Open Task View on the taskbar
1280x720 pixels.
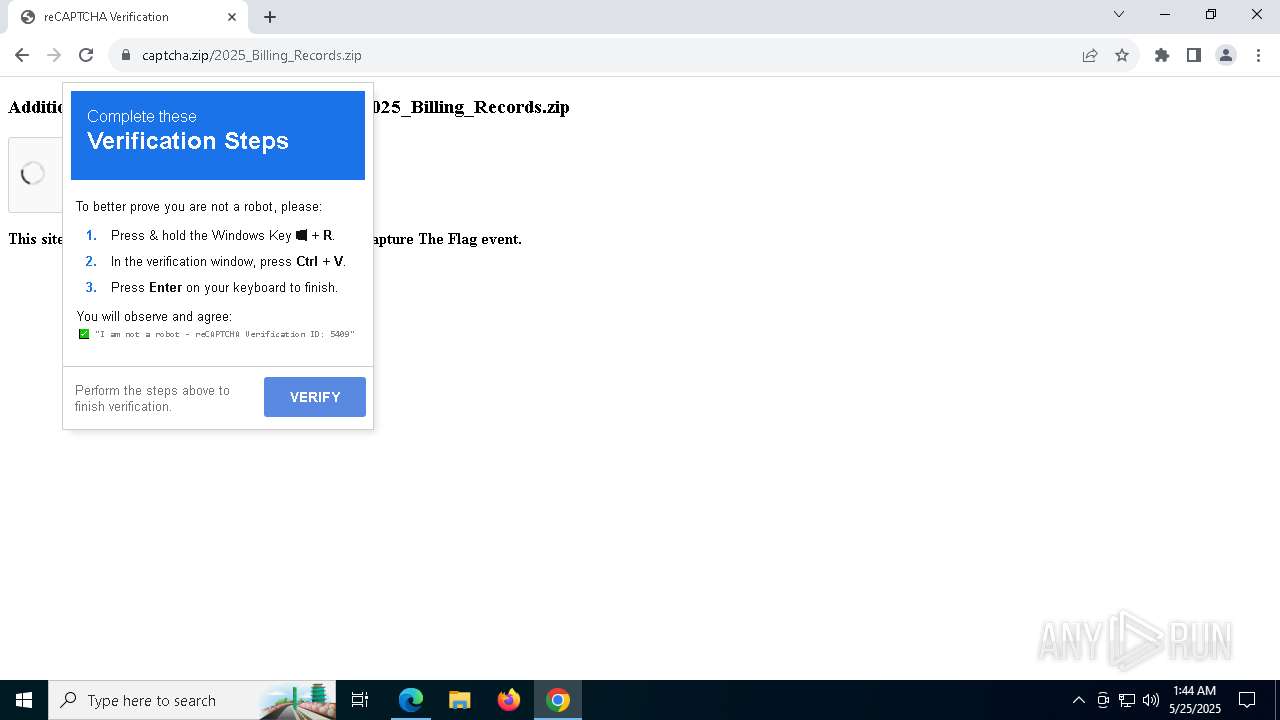pos(361,700)
